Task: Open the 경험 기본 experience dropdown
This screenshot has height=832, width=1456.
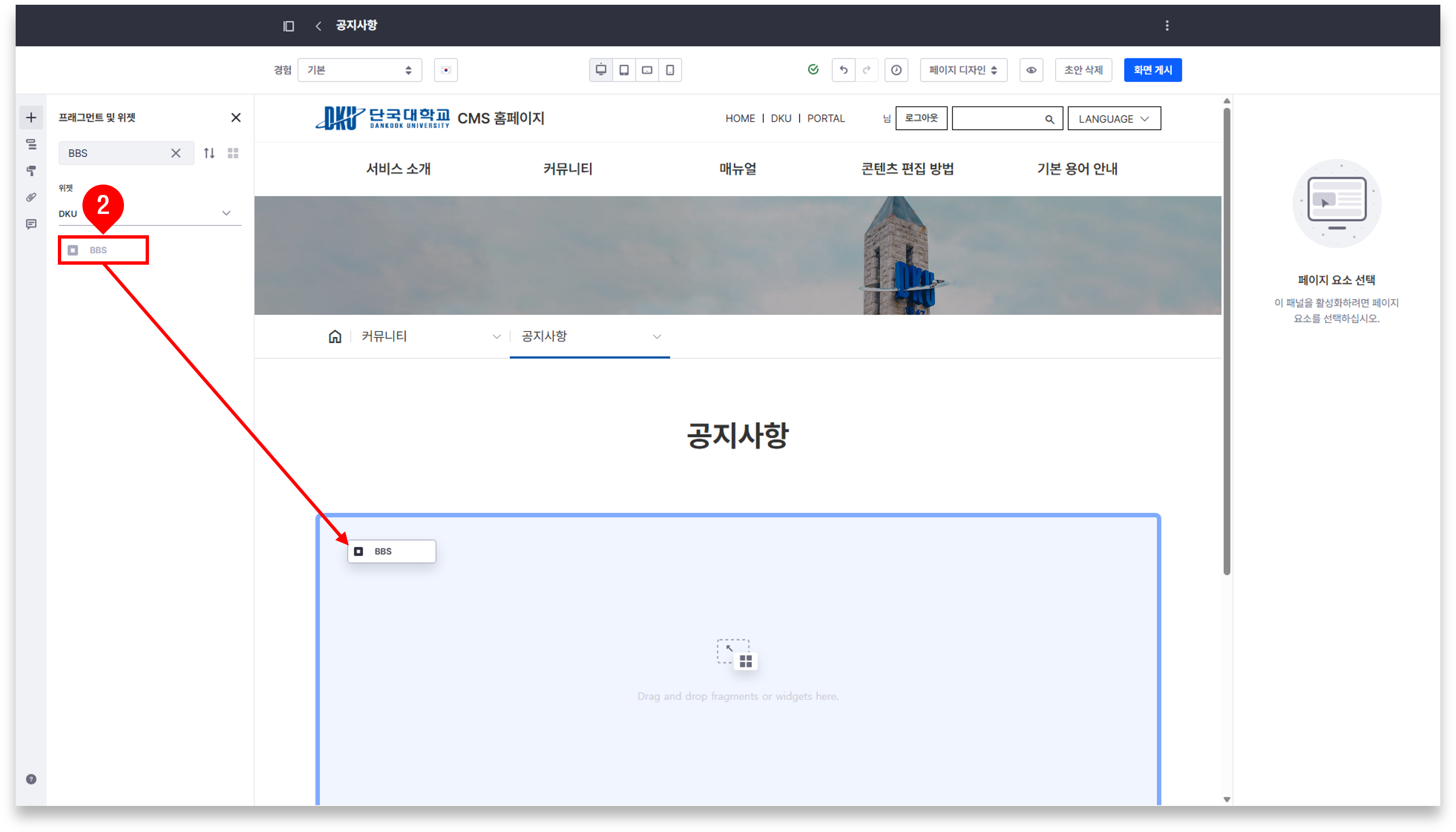Action: (x=360, y=70)
